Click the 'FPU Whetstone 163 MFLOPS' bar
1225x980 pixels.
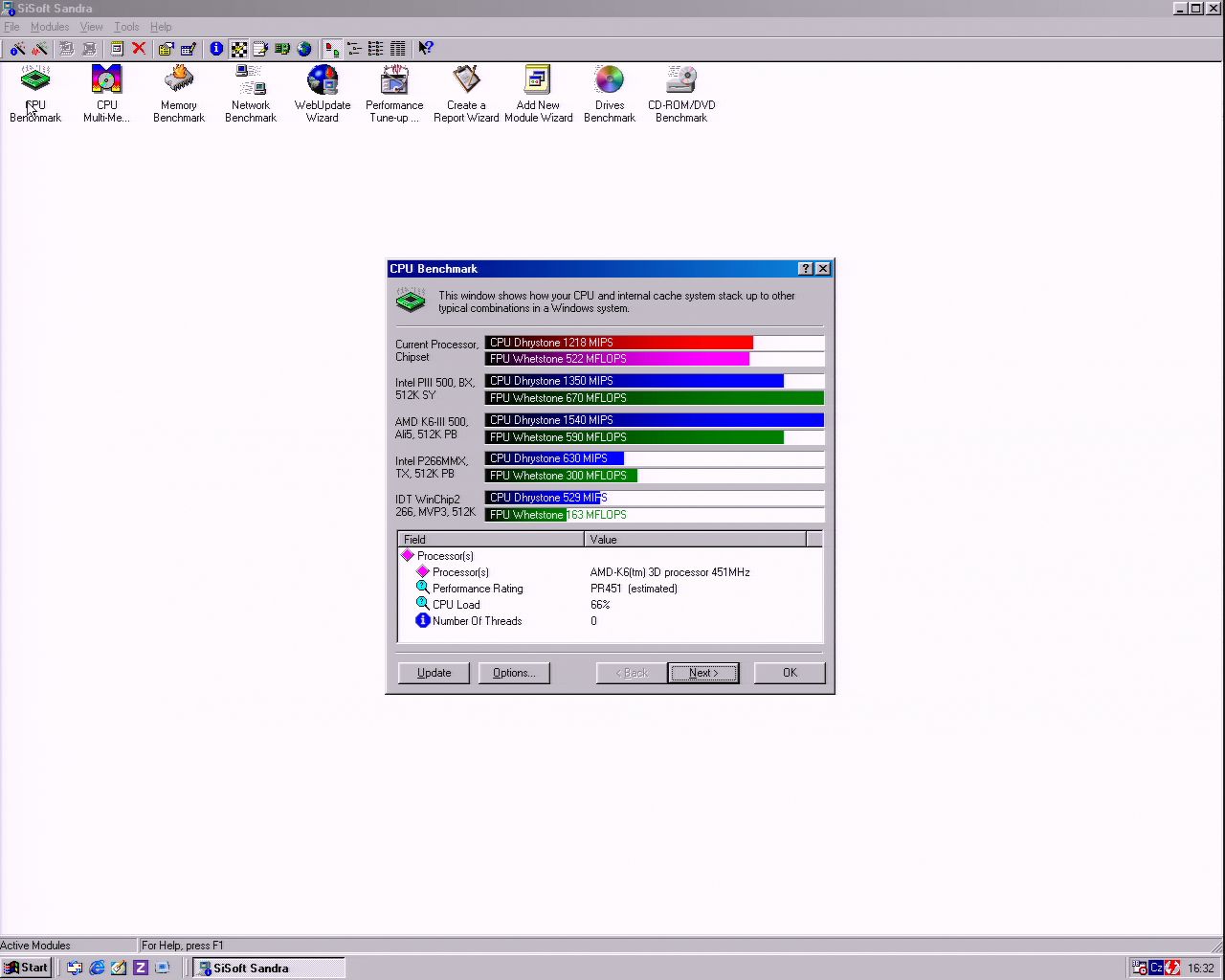click(x=655, y=515)
